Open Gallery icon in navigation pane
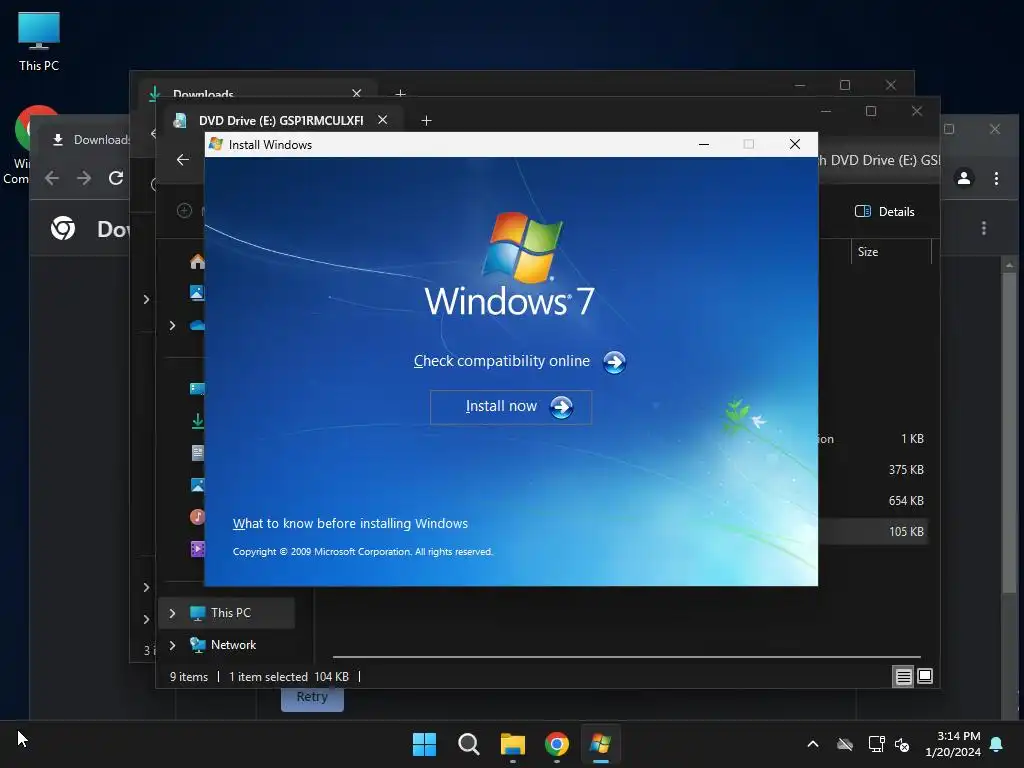 click(197, 293)
